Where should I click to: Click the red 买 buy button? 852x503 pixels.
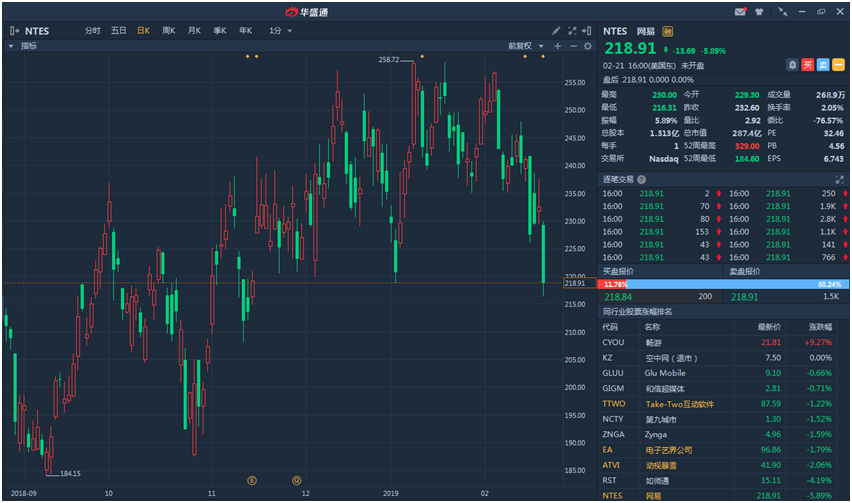click(x=808, y=64)
